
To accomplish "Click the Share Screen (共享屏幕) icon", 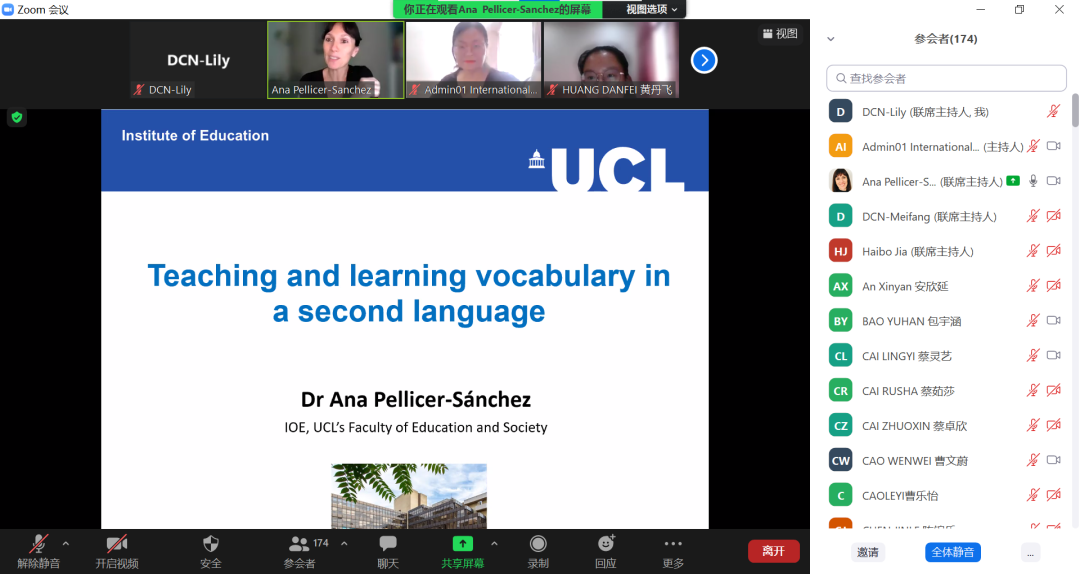I will tap(462, 545).
